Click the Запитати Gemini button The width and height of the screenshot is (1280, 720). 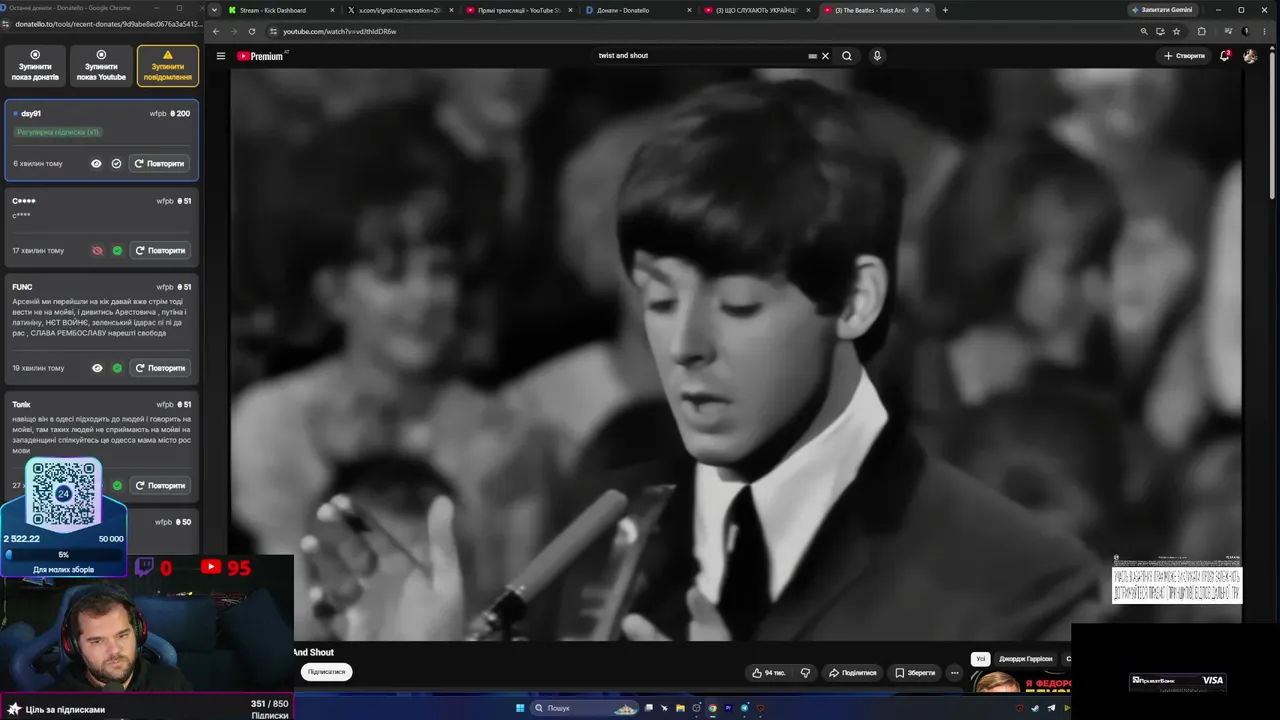click(x=1161, y=10)
